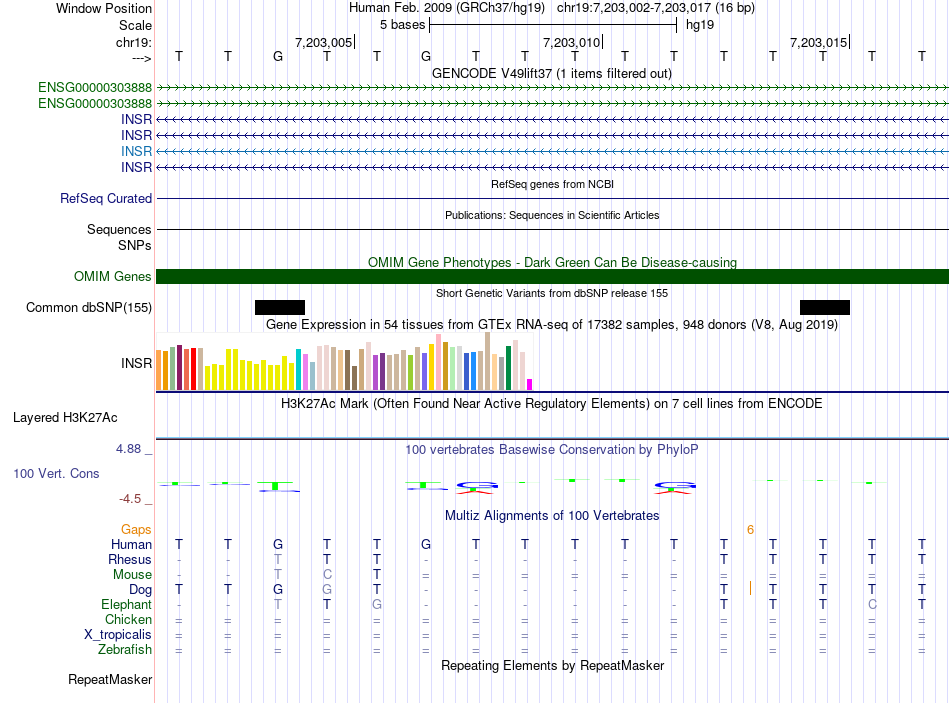The image size is (950, 703).
Task: Click the orange insertion bar in Dog row
Action: [750, 588]
